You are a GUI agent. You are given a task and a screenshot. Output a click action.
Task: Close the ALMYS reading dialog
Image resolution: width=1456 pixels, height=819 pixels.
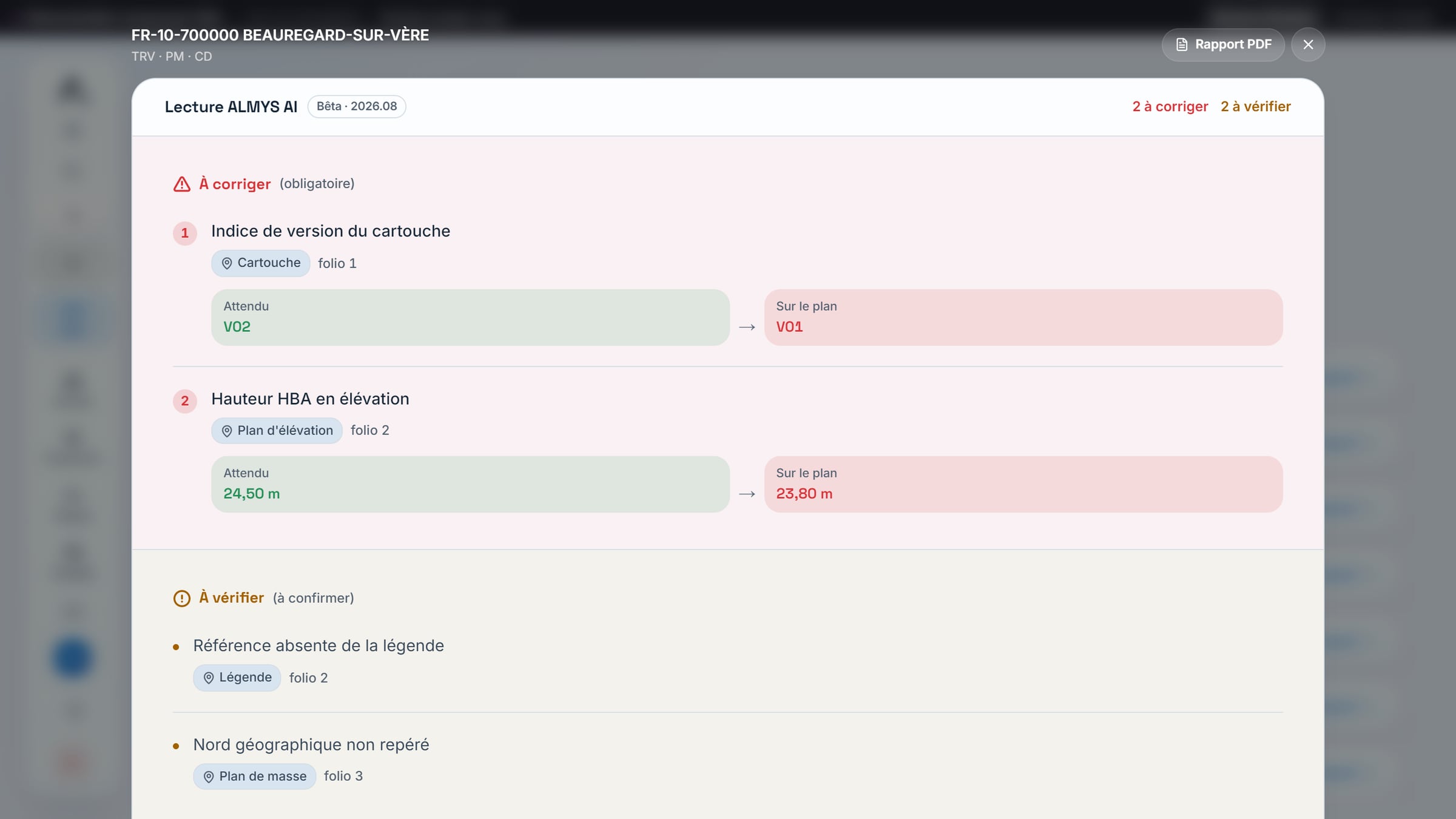click(x=1308, y=44)
